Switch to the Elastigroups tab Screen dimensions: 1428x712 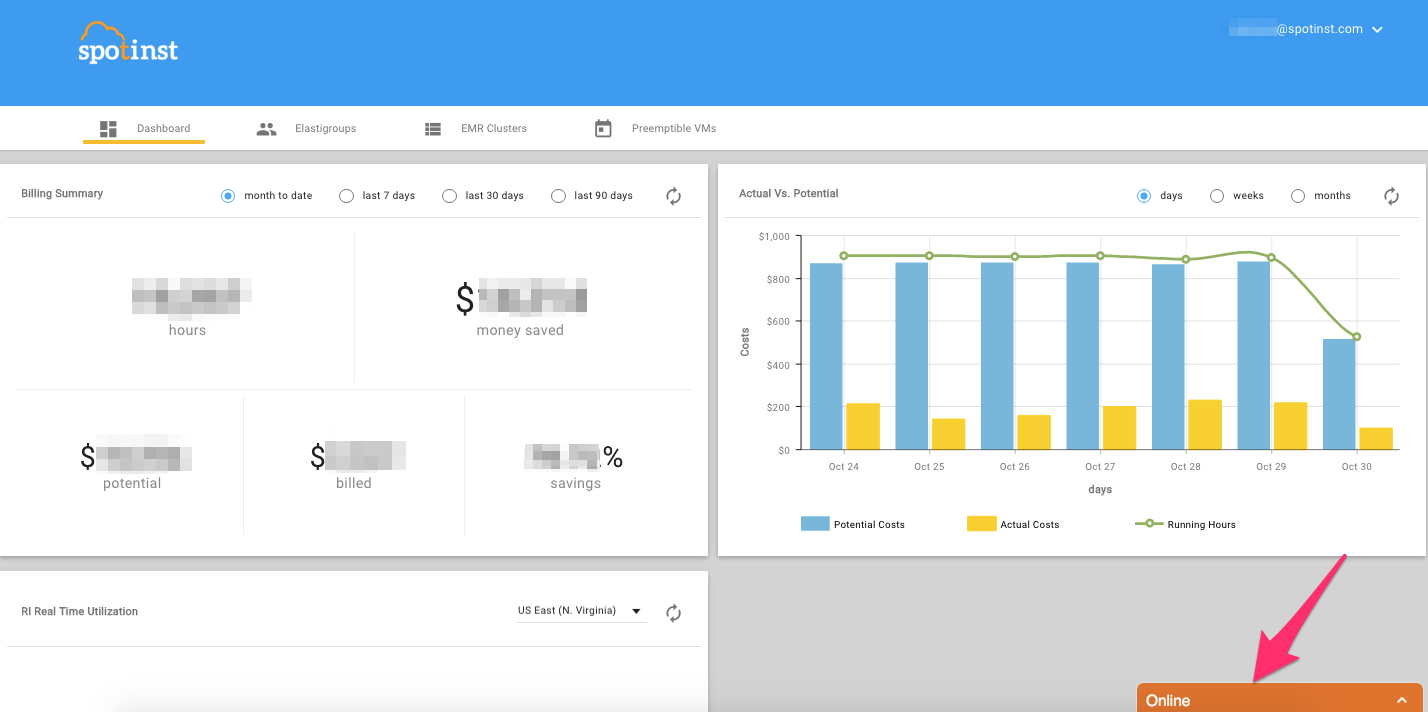coord(325,129)
